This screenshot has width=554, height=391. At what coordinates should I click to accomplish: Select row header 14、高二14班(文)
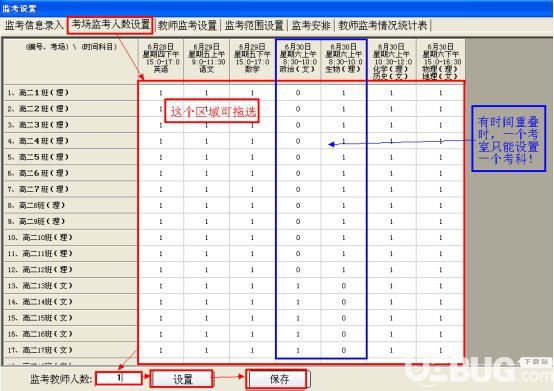coord(70,302)
